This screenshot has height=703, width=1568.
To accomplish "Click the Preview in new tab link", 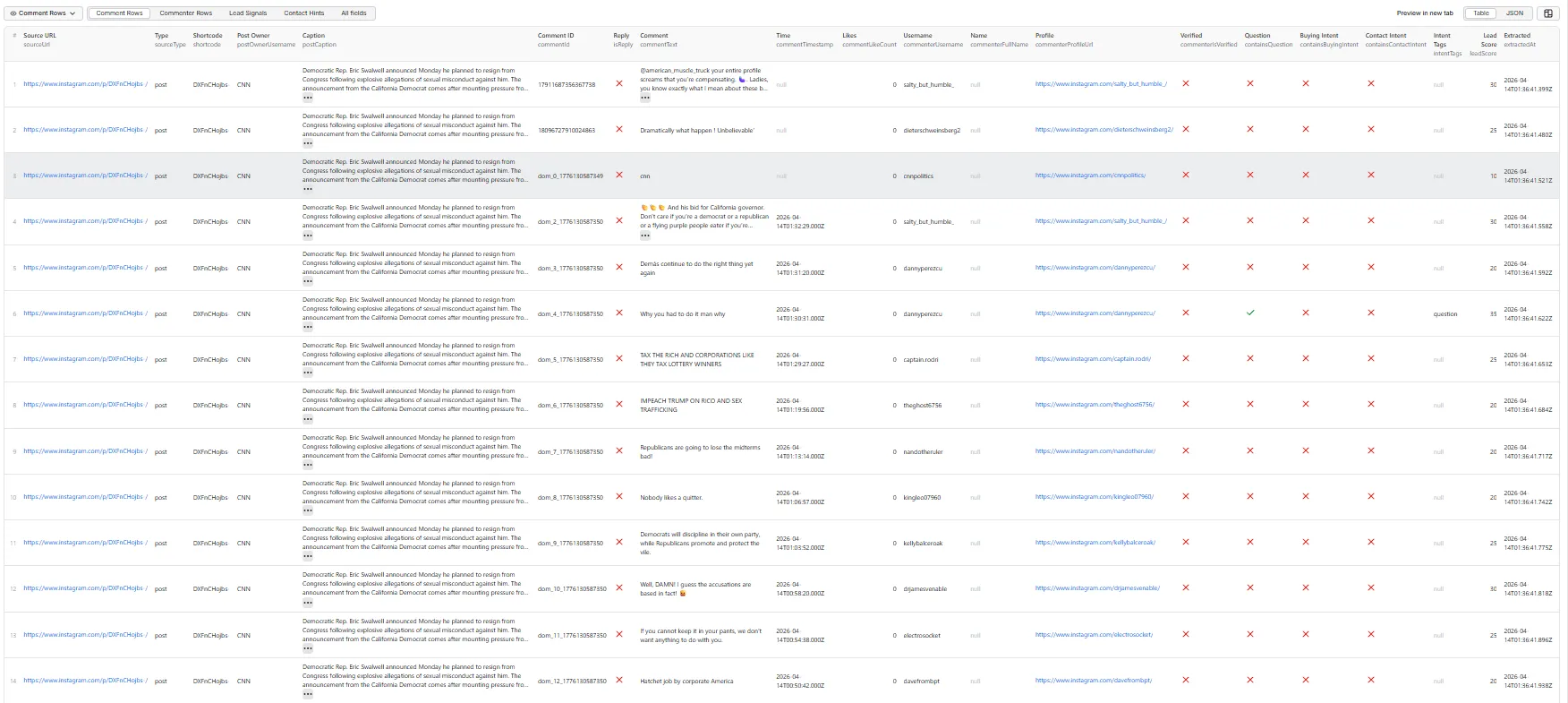I will tap(1425, 13).
